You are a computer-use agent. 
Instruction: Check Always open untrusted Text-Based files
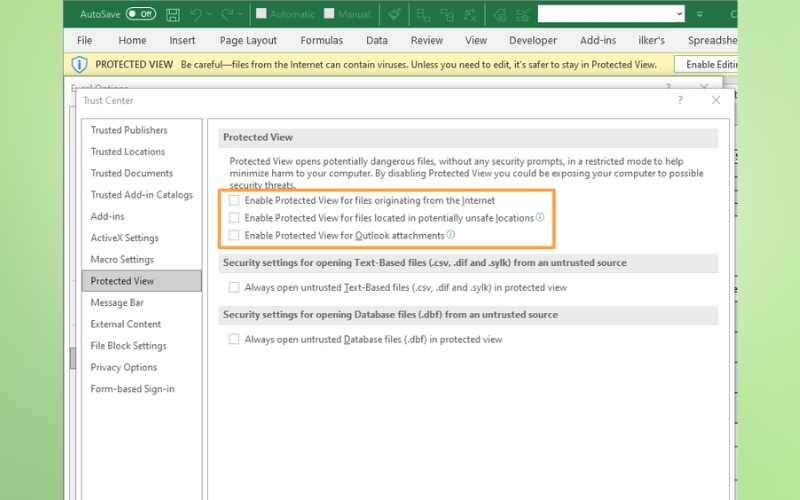coord(234,288)
